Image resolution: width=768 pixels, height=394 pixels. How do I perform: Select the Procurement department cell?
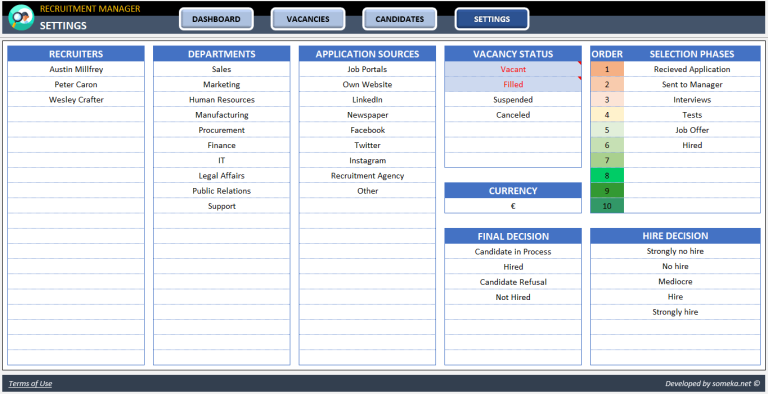click(x=221, y=130)
